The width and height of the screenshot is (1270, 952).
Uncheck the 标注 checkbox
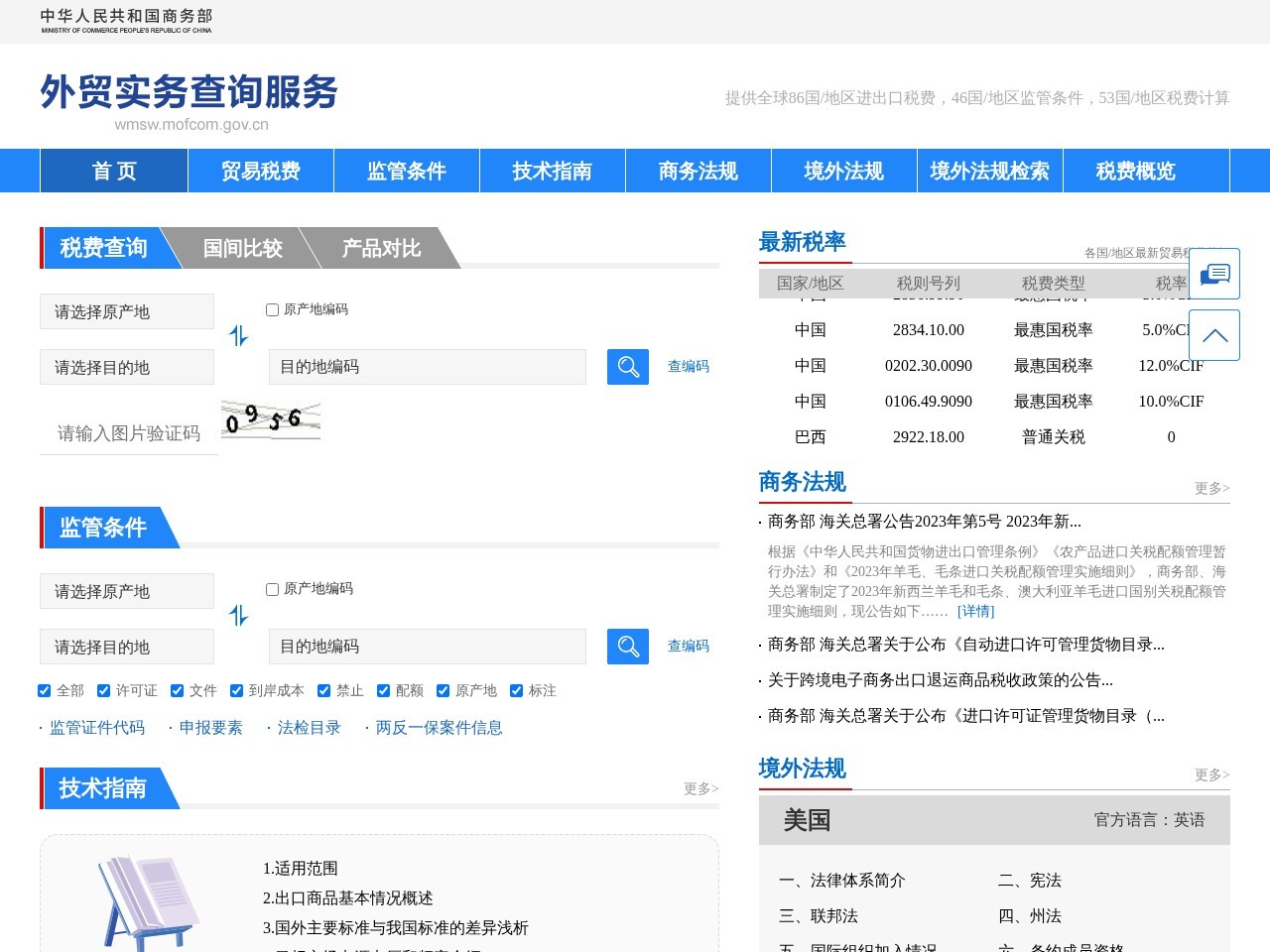click(x=516, y=691)
